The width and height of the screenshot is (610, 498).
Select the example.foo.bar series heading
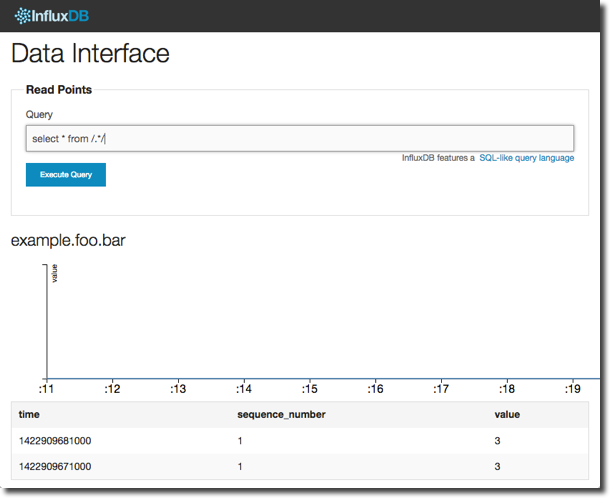(67, 240)
